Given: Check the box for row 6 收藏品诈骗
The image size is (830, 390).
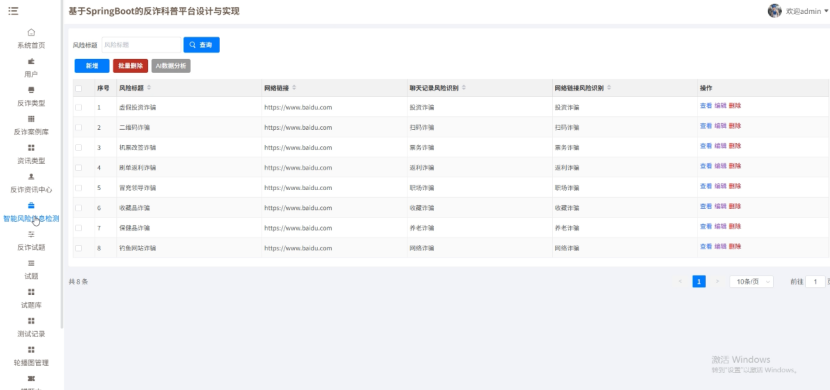Looking at the screenshot, I should click(78, 208).
